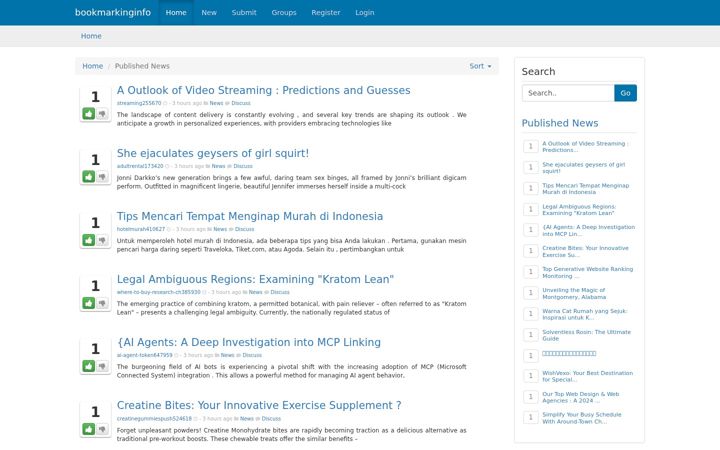Open sidebar link Our Top Web Design Agencies
The image size is (720, 450).
580,398
